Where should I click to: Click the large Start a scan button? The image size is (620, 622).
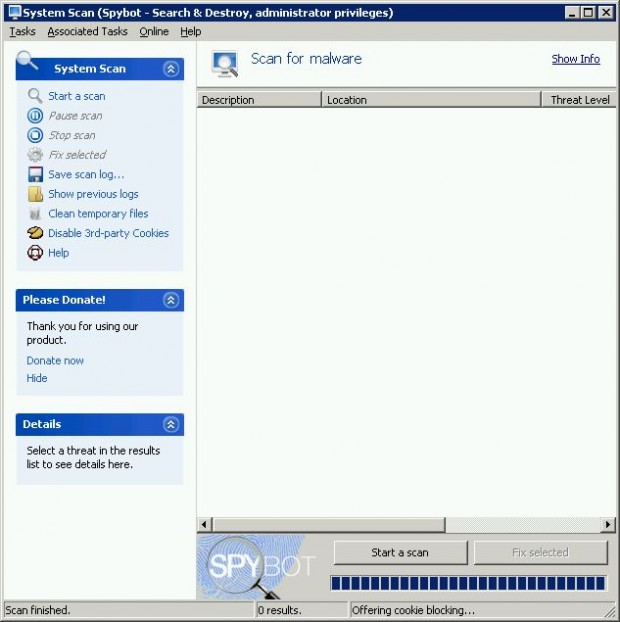(x=400, y=553)
